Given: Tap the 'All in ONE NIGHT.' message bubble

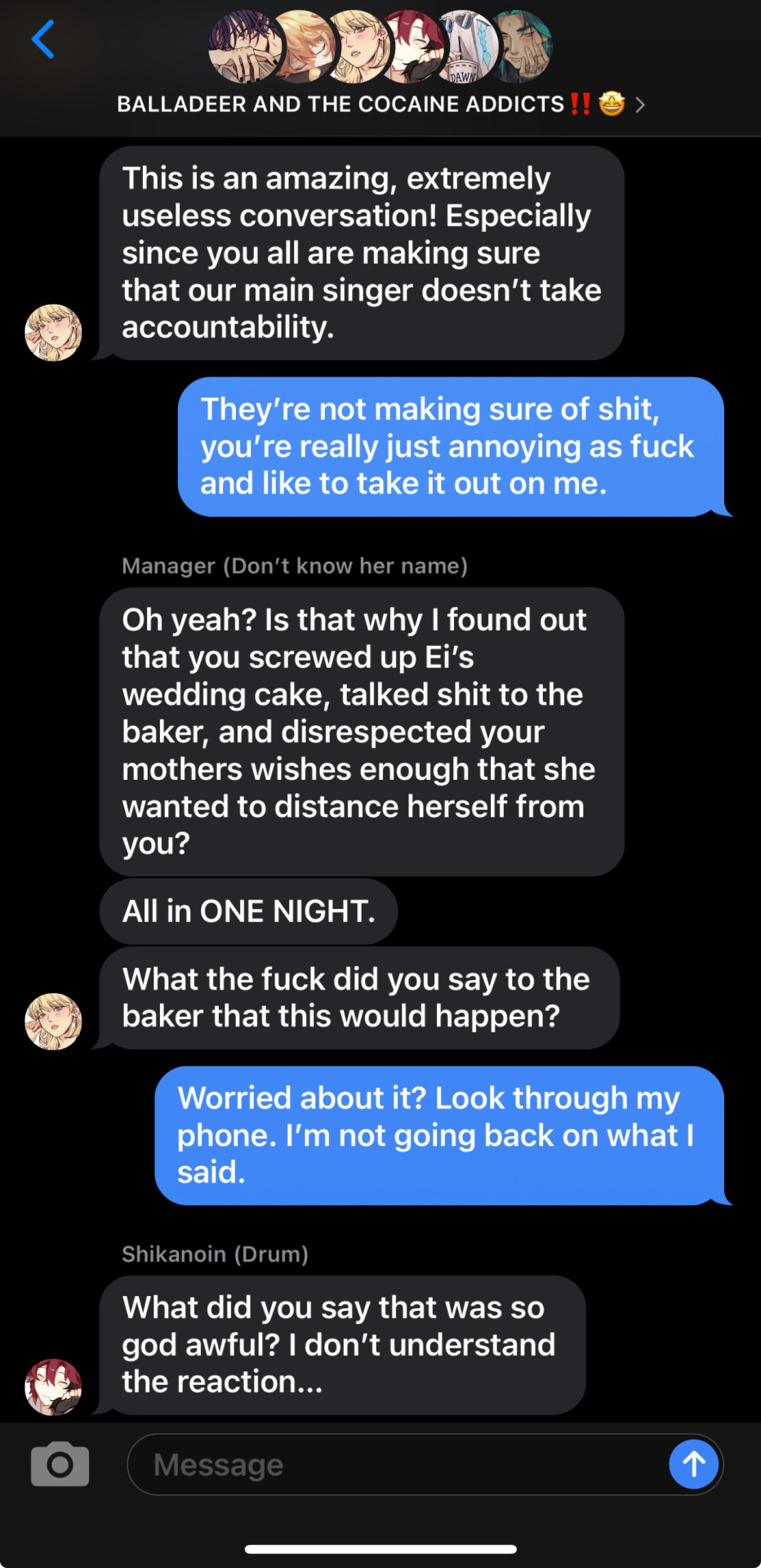Looking at the screenshot, I should pyautogui.click(x=248, y=911).
